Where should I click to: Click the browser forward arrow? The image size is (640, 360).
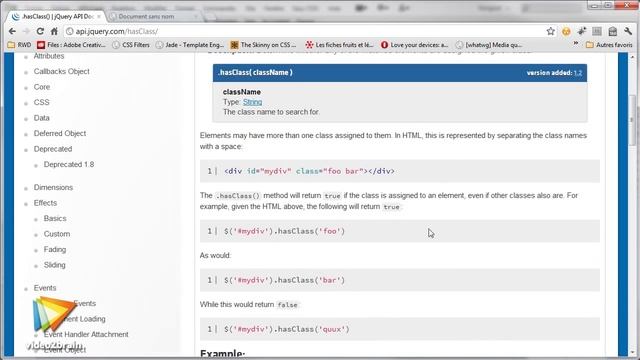tap(26, 31)
